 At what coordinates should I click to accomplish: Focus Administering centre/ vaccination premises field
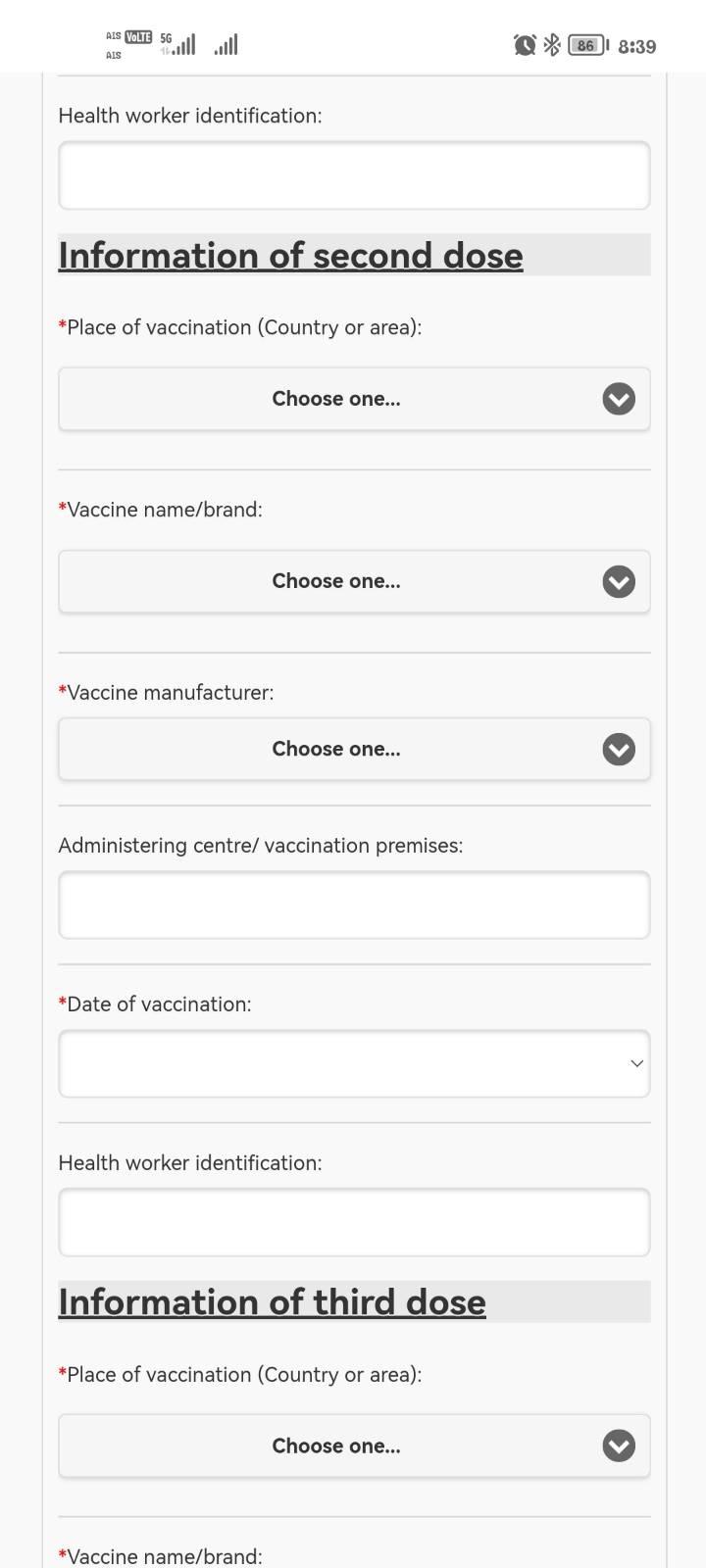click(354, 905)
